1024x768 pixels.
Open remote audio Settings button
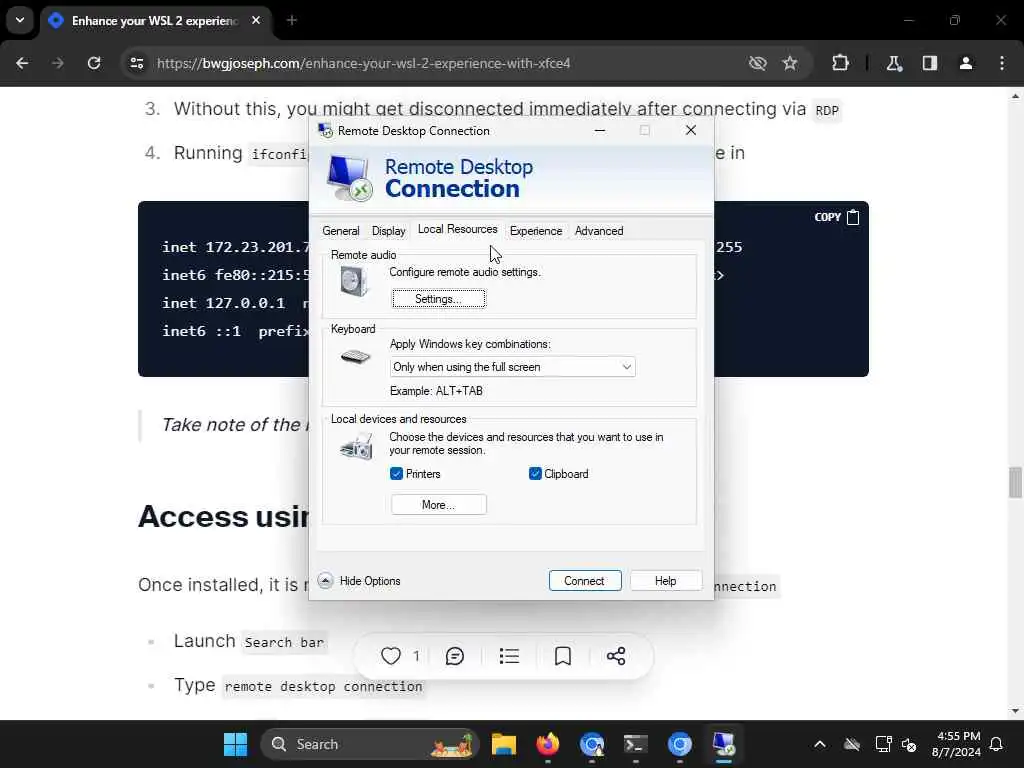click(x=439, y=299)
